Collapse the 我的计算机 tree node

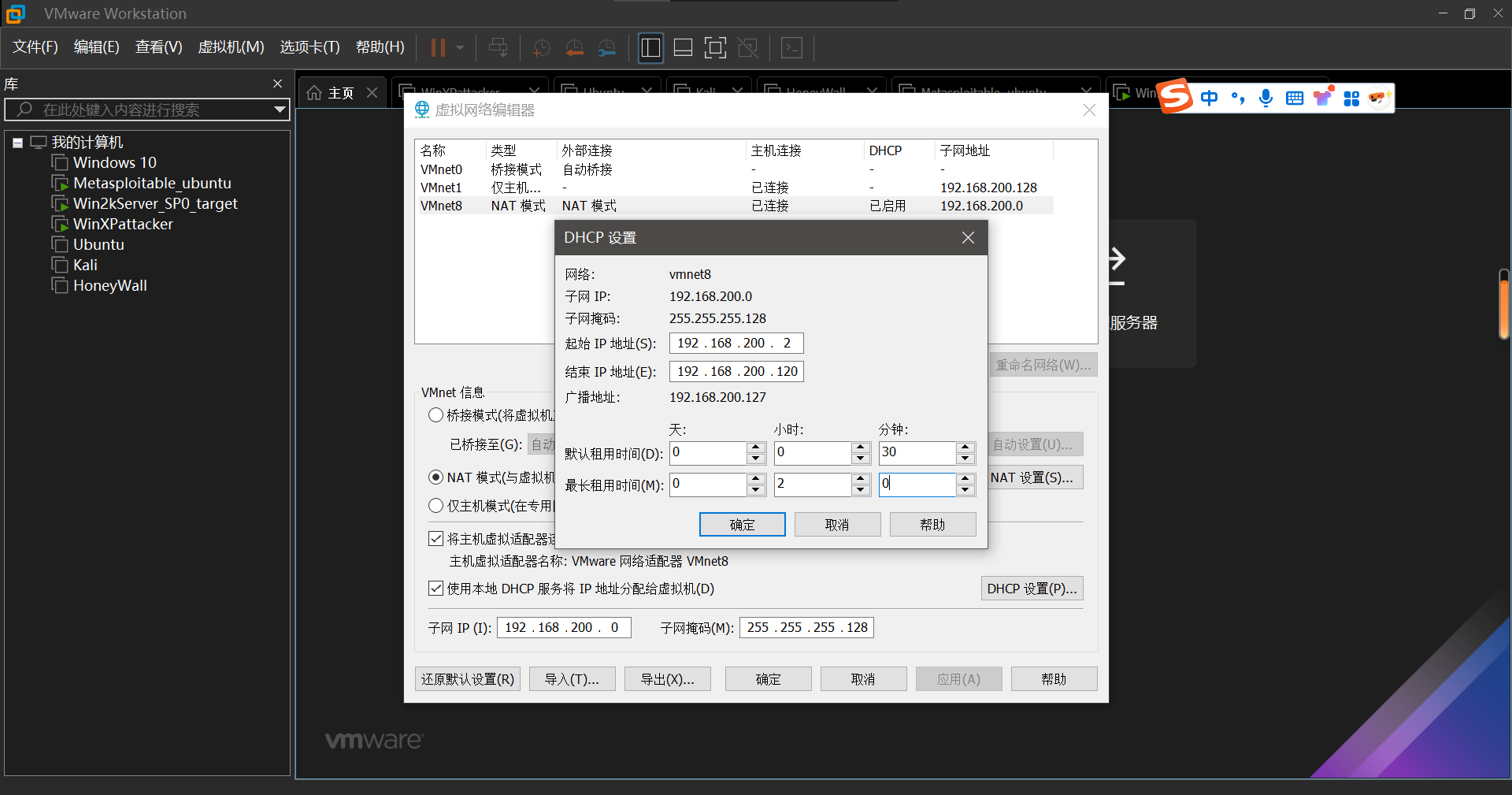(17, 142)
